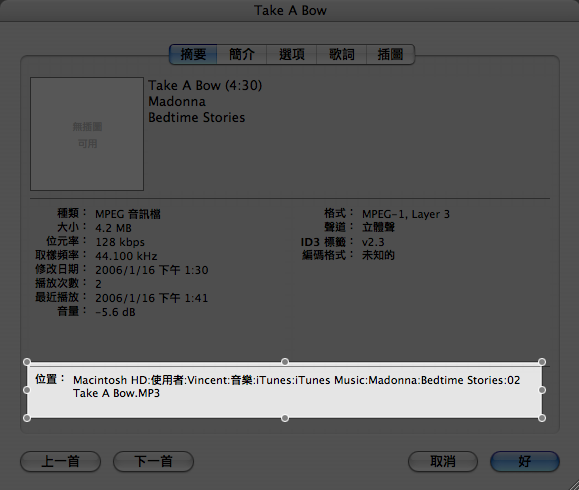Click the encoder value 未知的
Image resolution: width=579 pixels, height=490 pixels.
[x=378, y=255]
